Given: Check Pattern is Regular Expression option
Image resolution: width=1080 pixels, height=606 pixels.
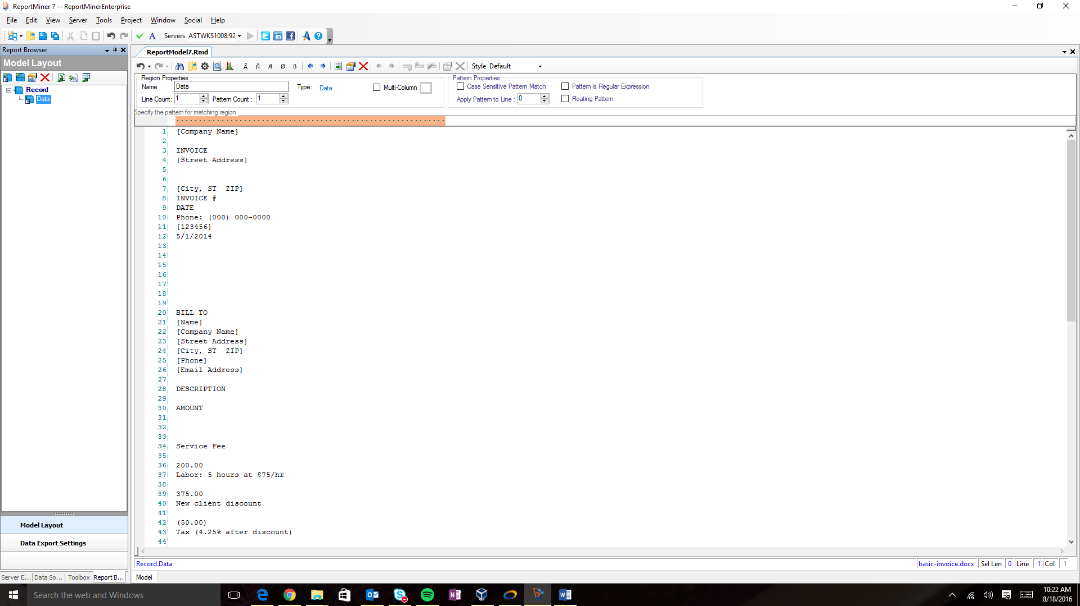Looking at the screenshot, I should tap(565, 87).
